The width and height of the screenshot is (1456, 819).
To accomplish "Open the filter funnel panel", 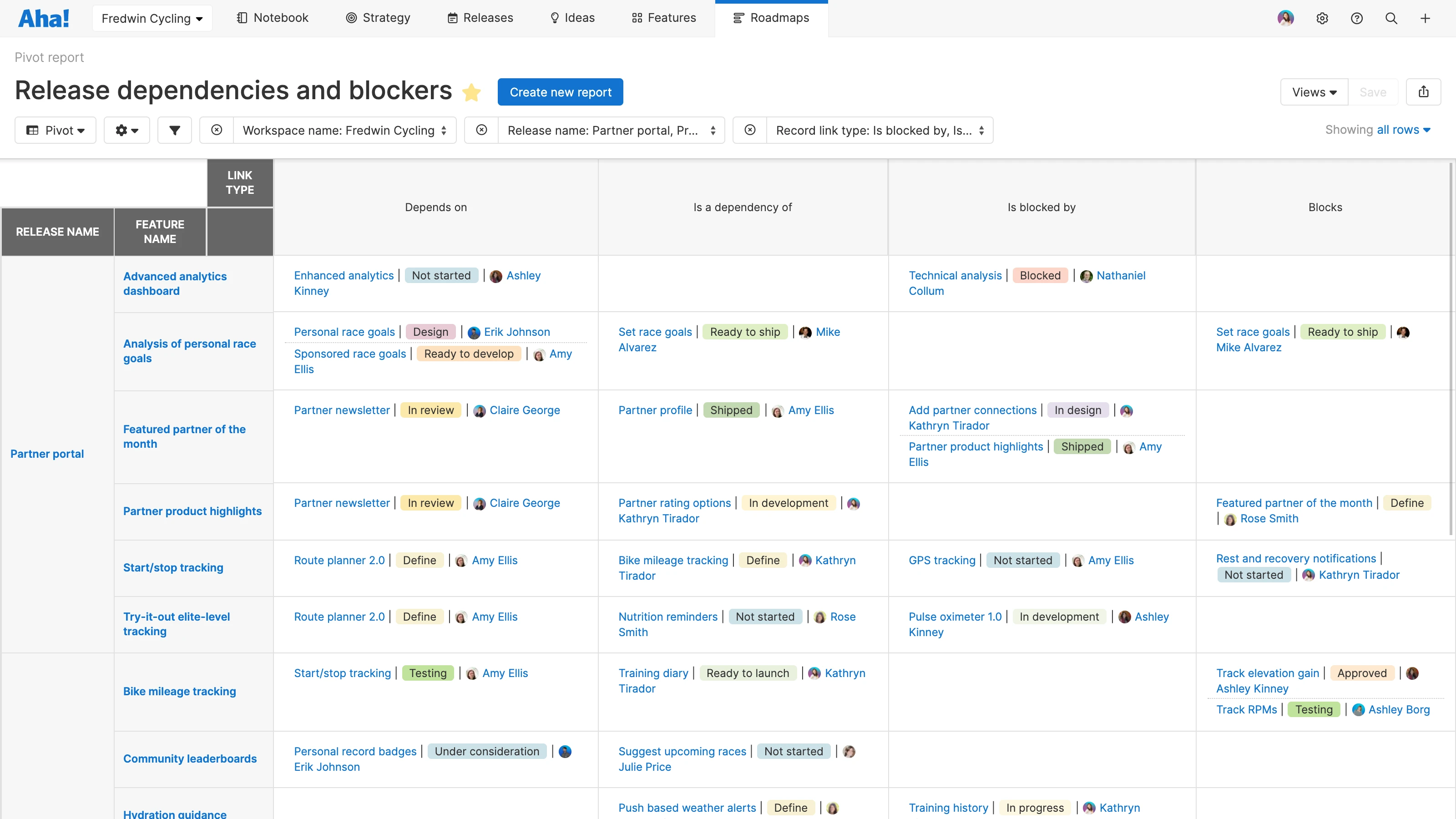I will point(174,130).
